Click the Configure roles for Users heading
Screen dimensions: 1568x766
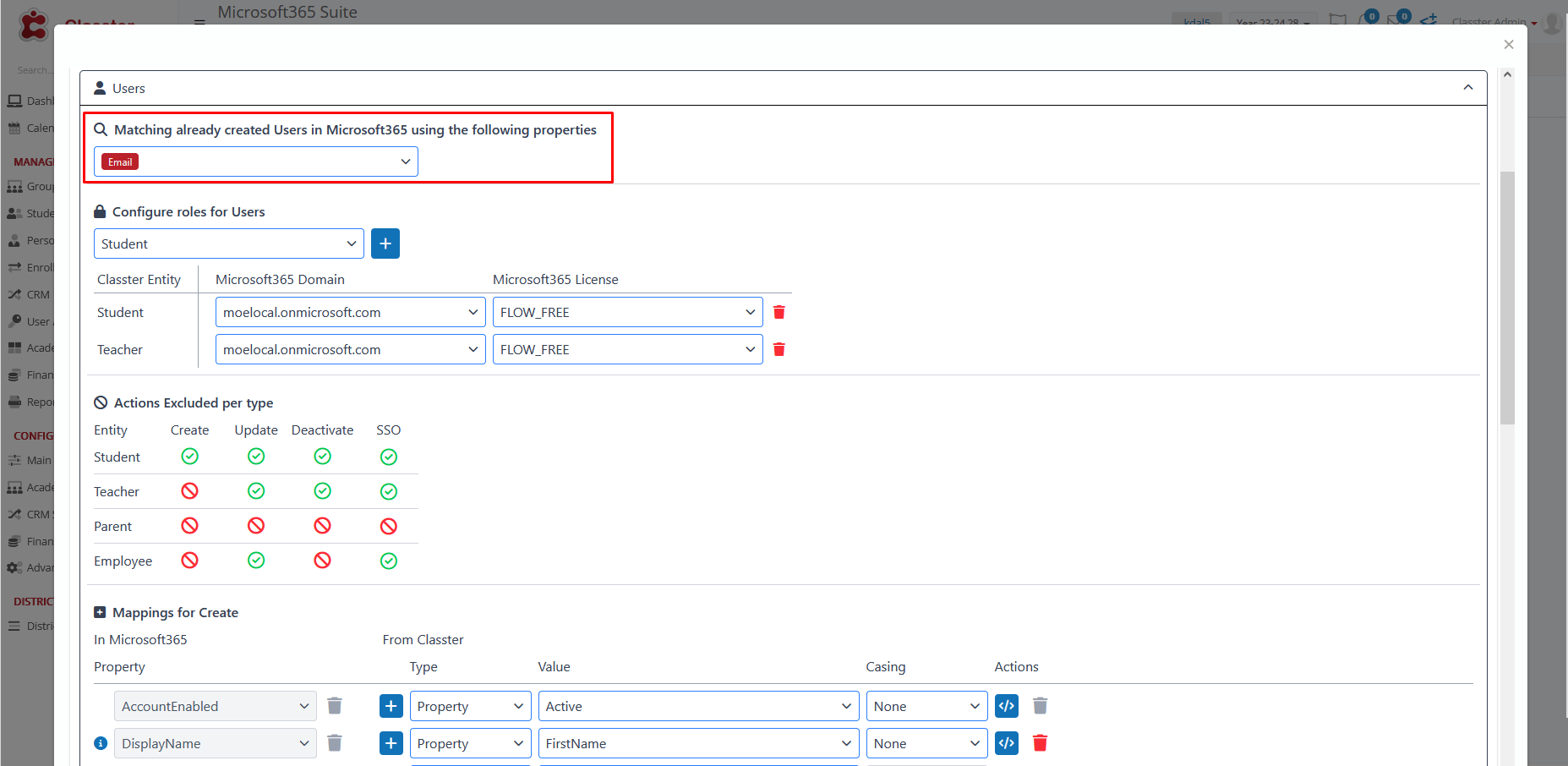pyautogui.click(x=188, y=211)
